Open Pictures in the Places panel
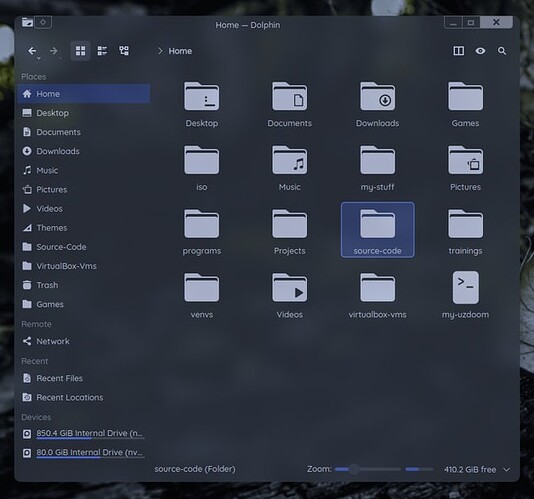This screenshot has height=499, width=534. (x=84, y=189)
